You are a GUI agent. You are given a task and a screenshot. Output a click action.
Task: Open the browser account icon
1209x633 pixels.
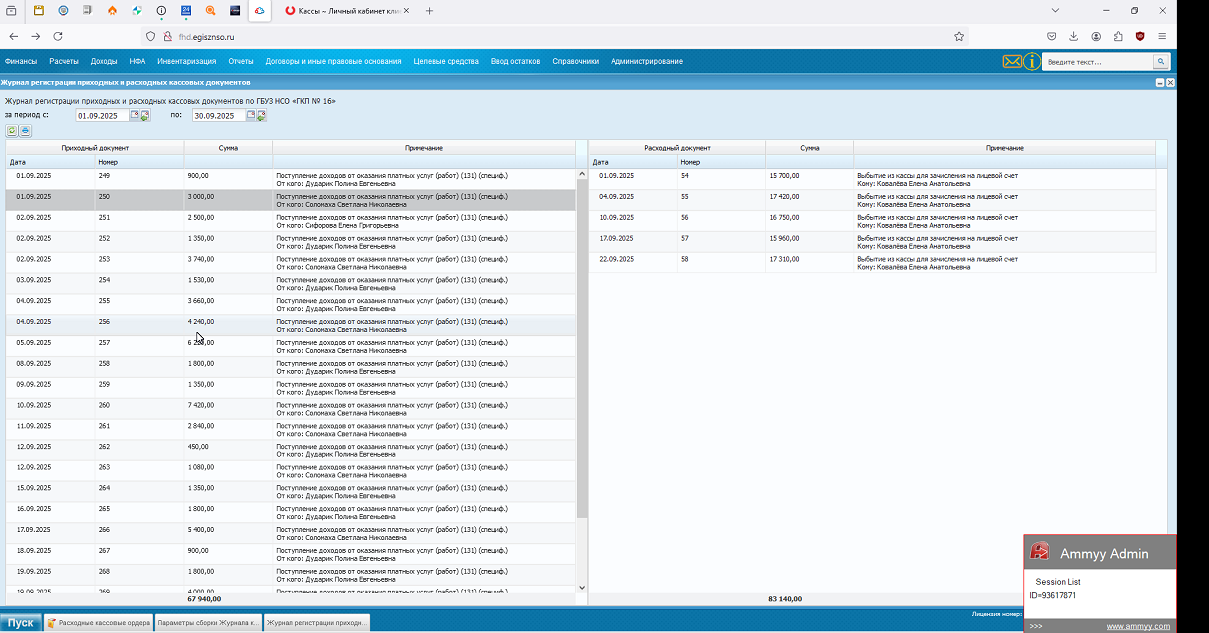pos(1096,36)
